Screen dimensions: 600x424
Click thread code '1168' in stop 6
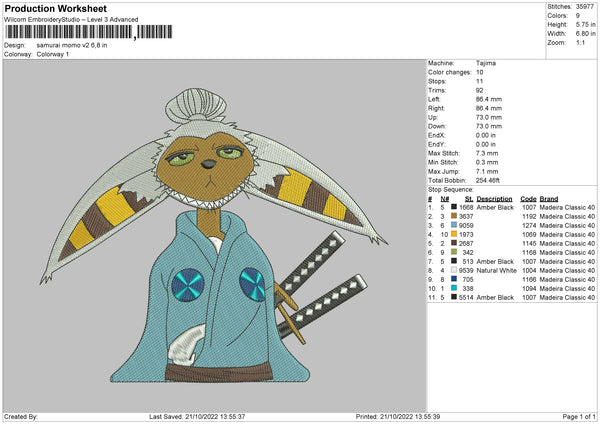click(x=529, y=253)
